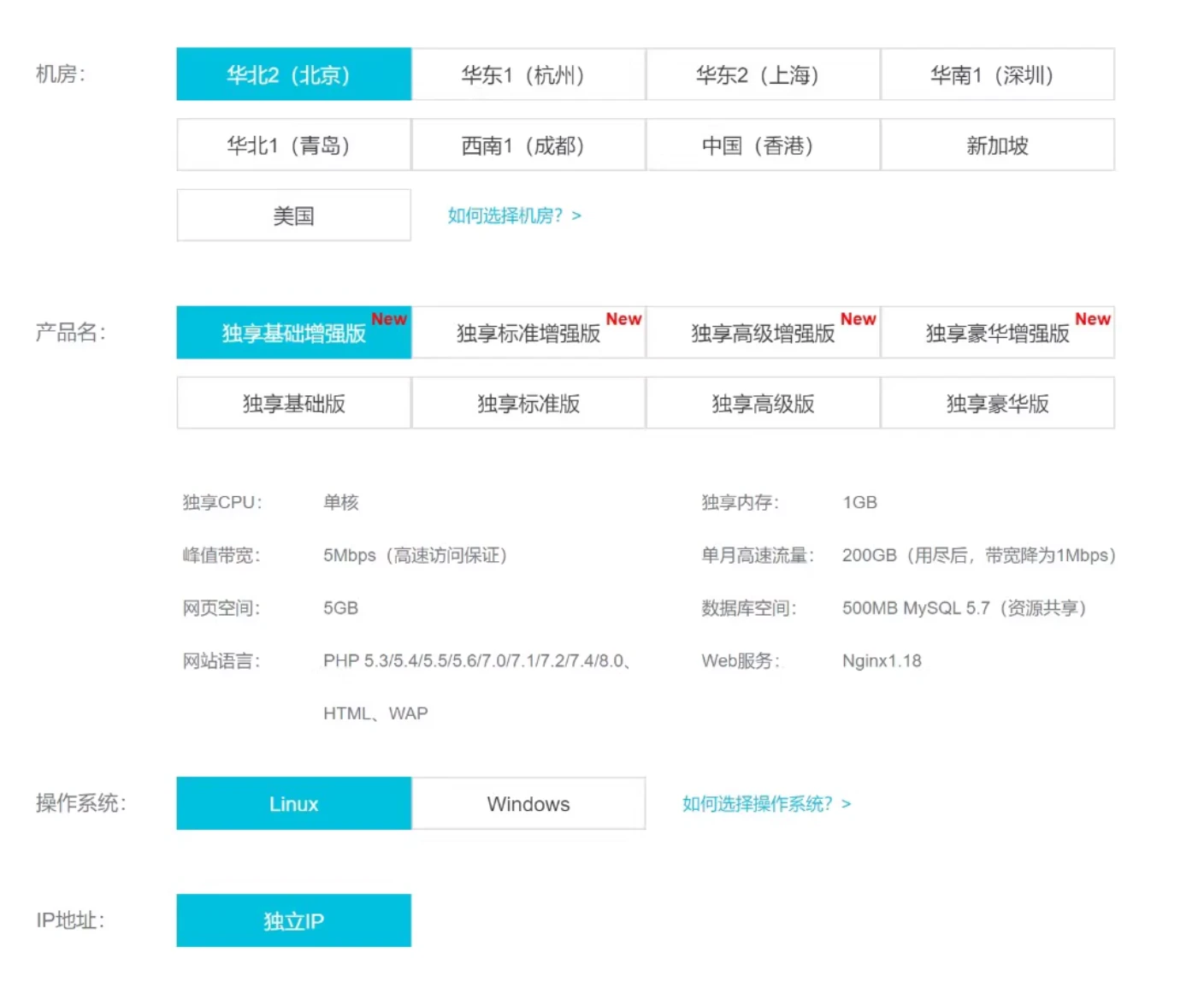Pick the 华南1（深圳） data center

(x=997, y=74)
